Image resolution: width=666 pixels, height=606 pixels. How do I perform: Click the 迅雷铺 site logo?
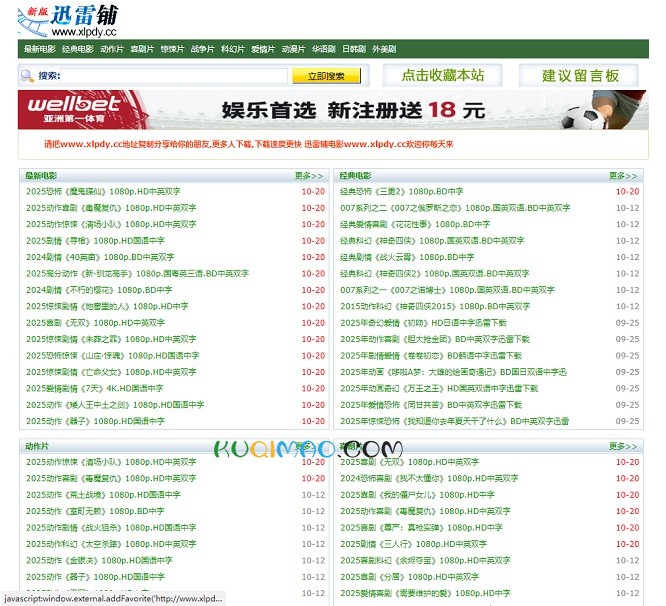pyautogui.click(x=74, y=19)
